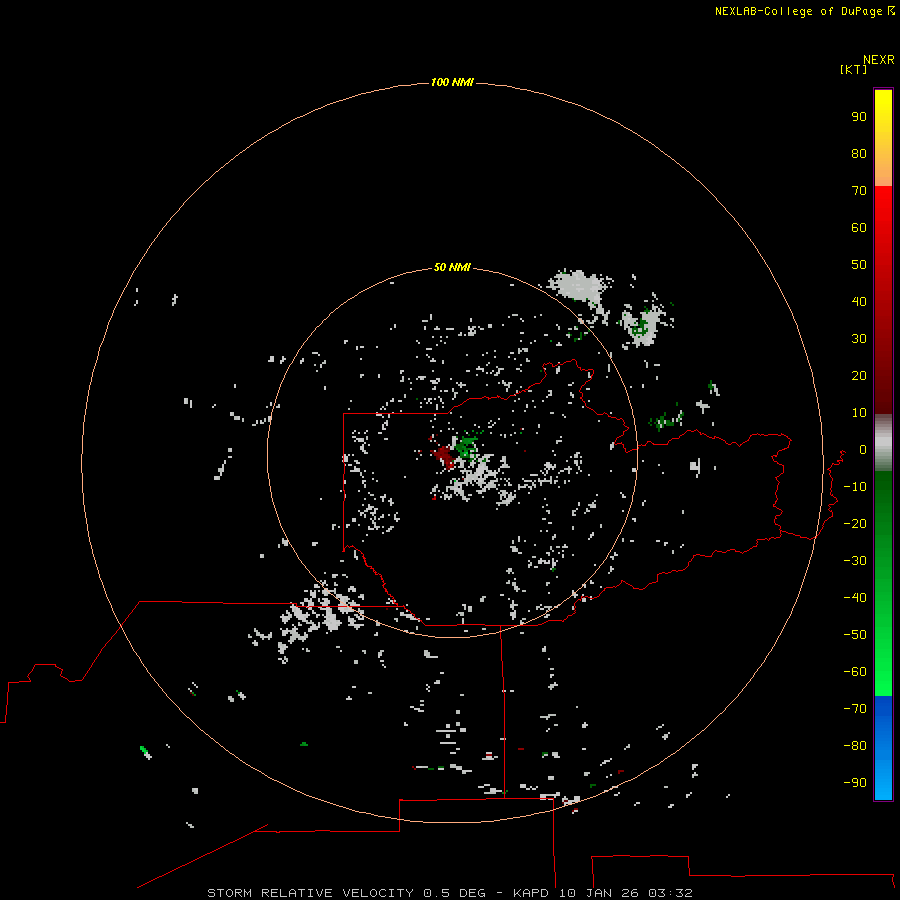Click the -50 value on the velocity scale
Image resolution: width=900 pixels, height=900 pixels.
pos(855,635)
